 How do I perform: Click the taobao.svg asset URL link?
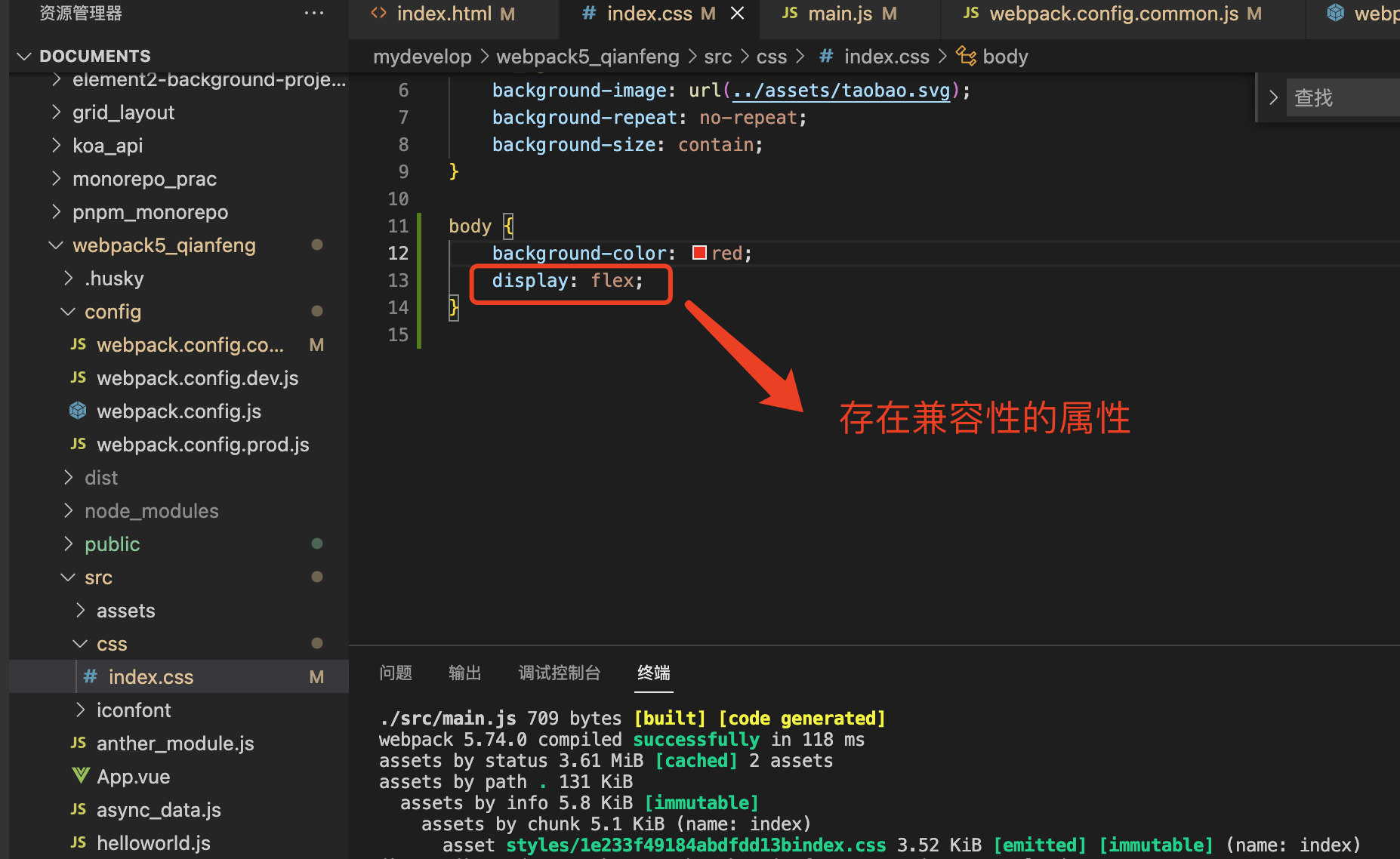[841, 91]
